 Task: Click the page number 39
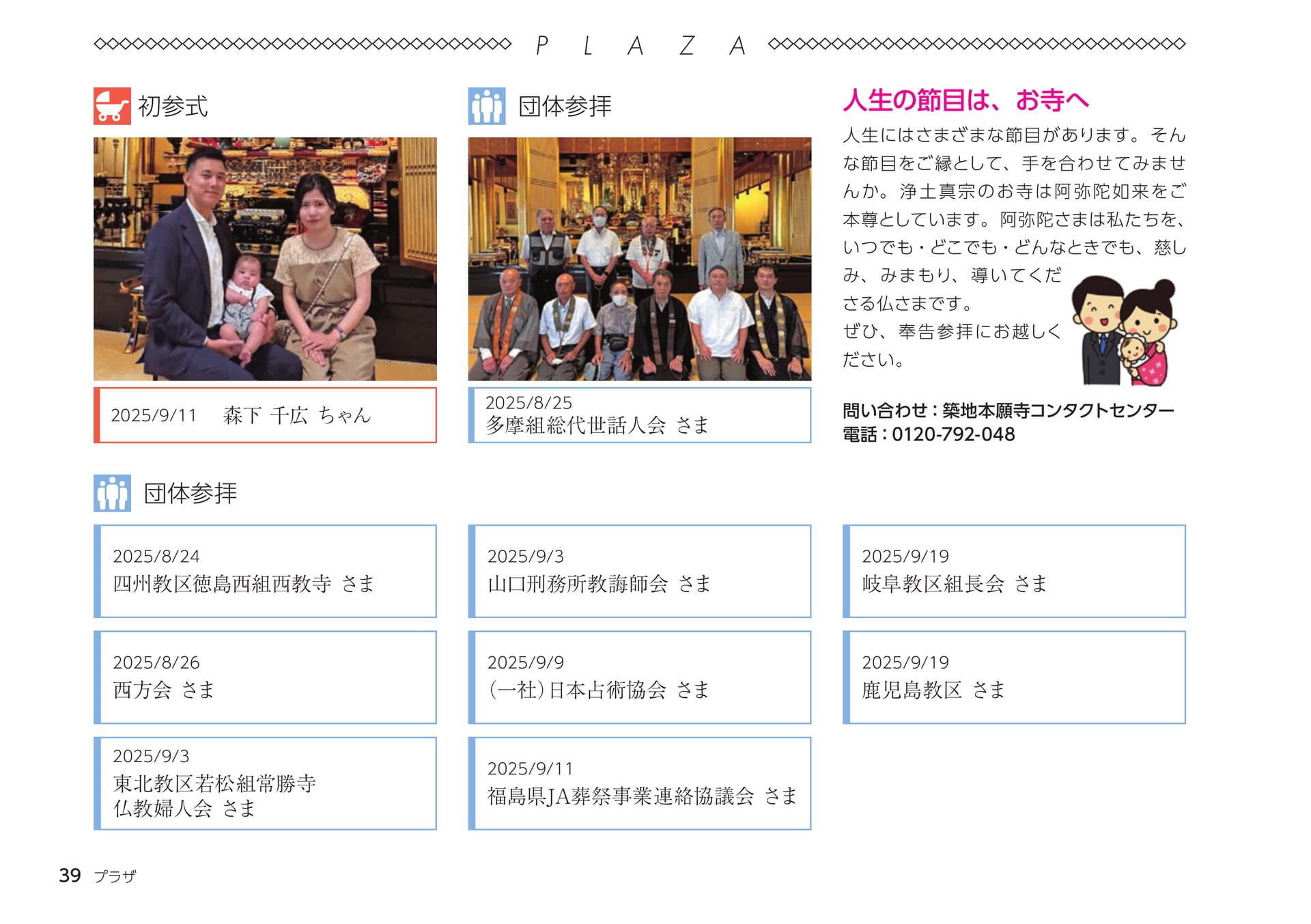click(70, 876)
